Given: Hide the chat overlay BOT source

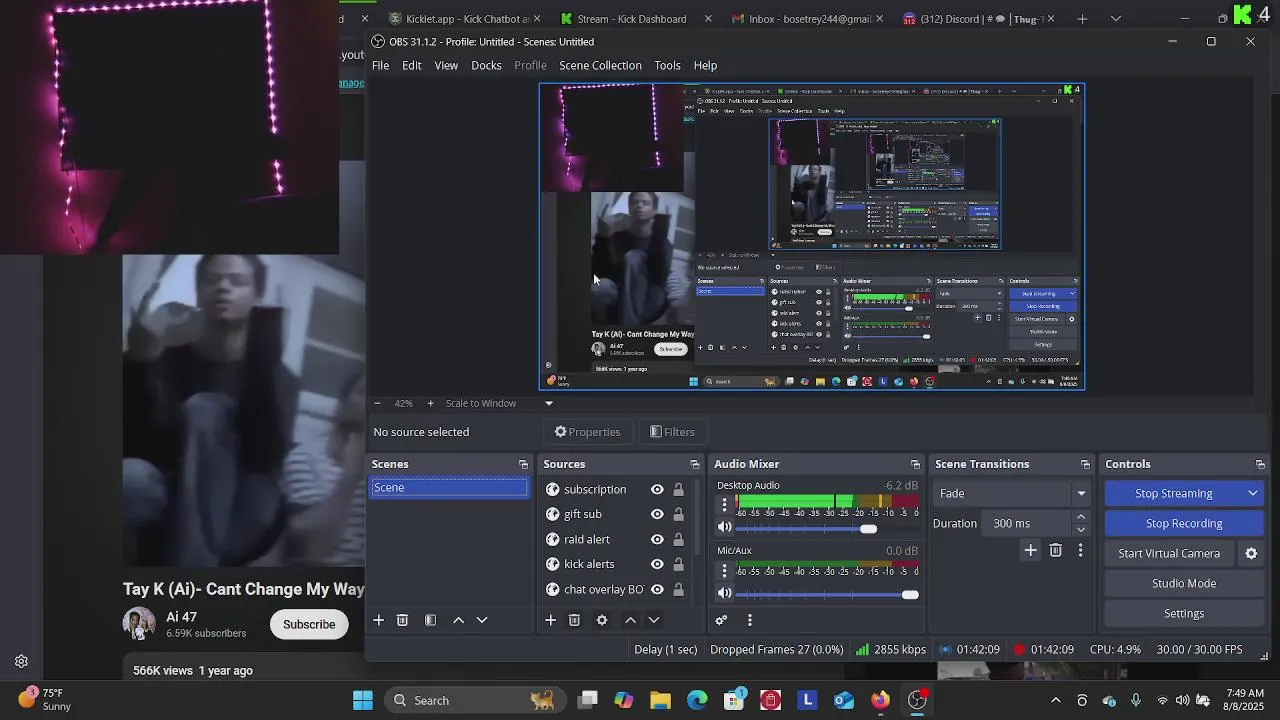Looking at the screenshot, I should (x=657, y=589).
